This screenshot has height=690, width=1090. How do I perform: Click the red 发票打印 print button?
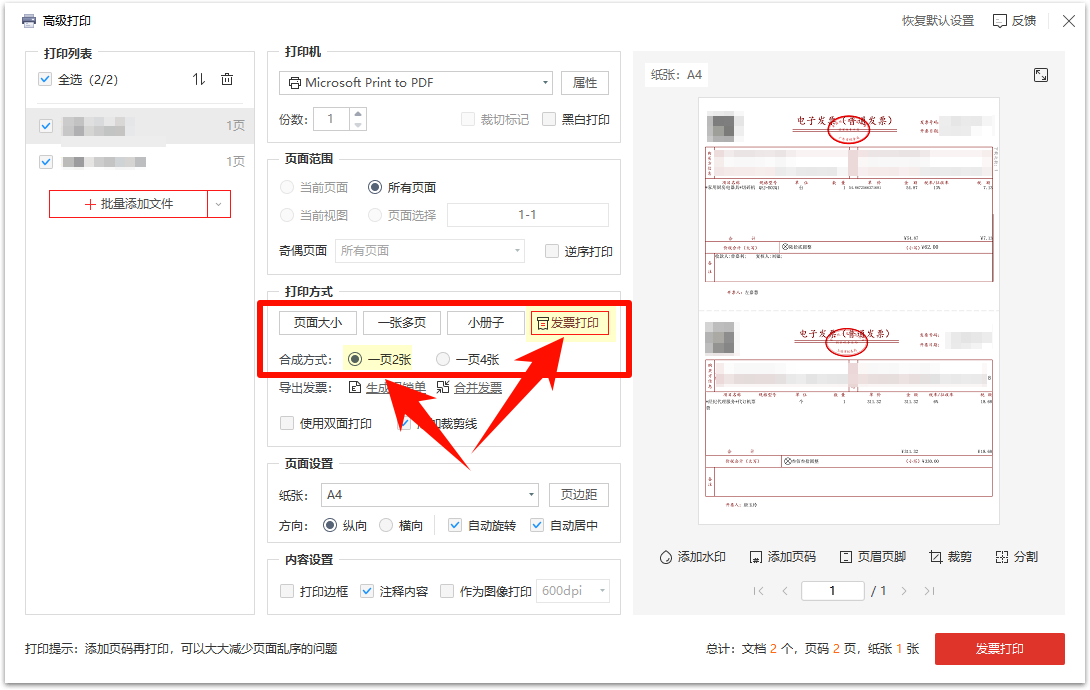(1001, 649)
